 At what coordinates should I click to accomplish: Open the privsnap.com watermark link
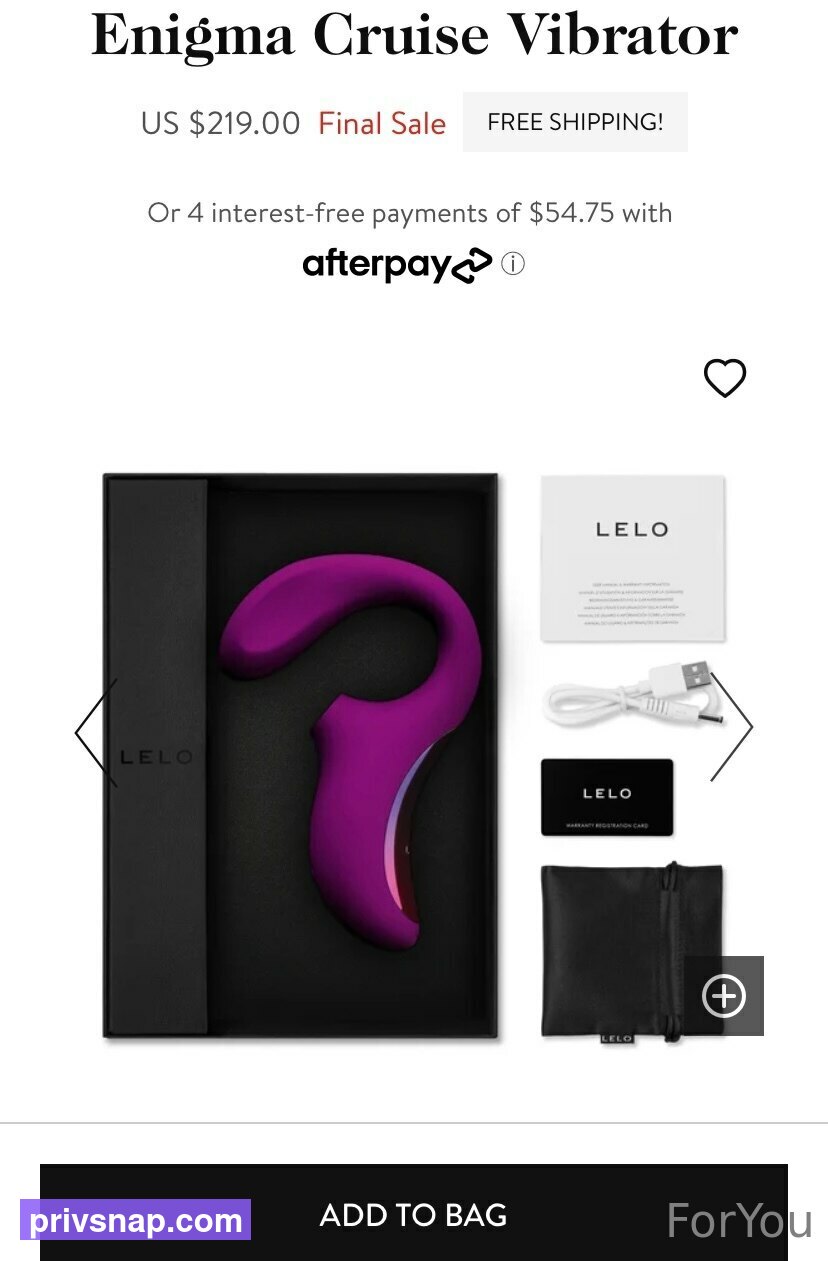click(135, 1220)
